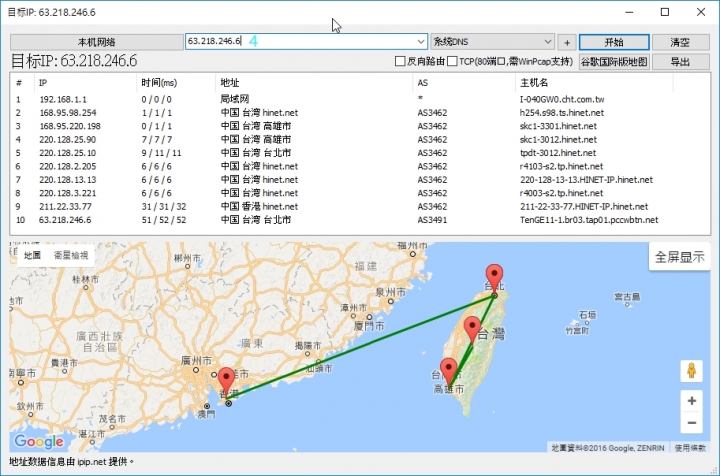Viewport: 720px width, 476px height.
Task: Click the 63.218.246.6 IP input field
Action: (x=300, y=42)
